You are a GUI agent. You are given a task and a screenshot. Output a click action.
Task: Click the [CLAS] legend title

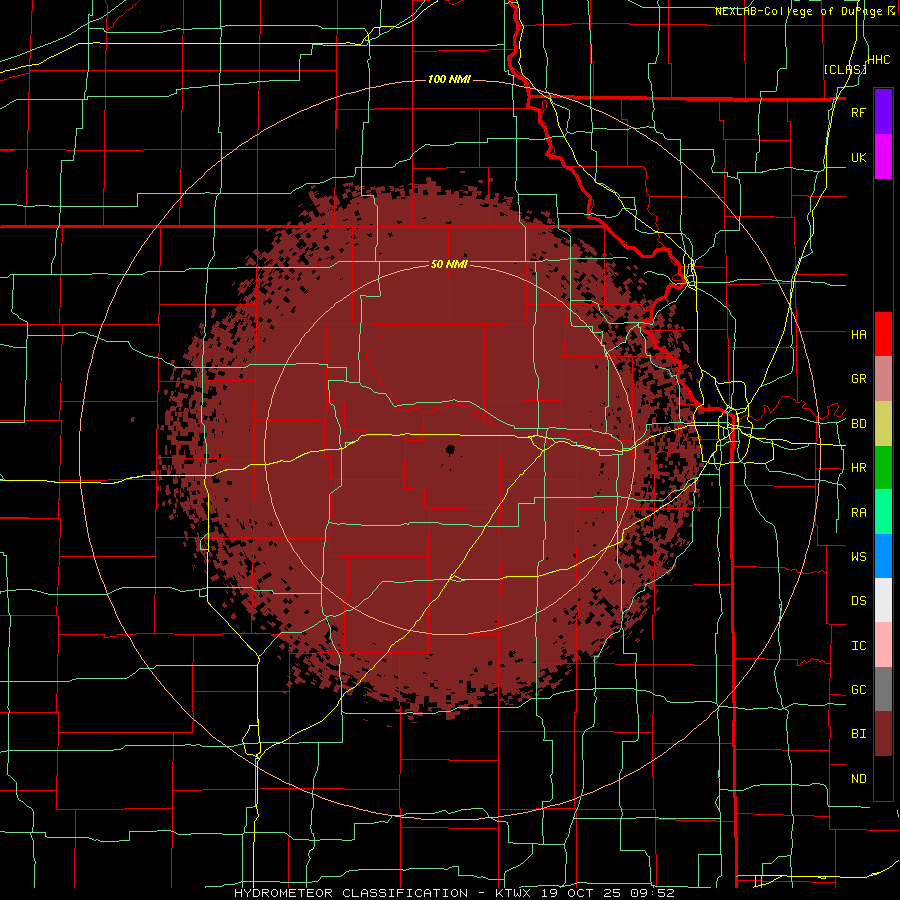click(x=845, y=69)
